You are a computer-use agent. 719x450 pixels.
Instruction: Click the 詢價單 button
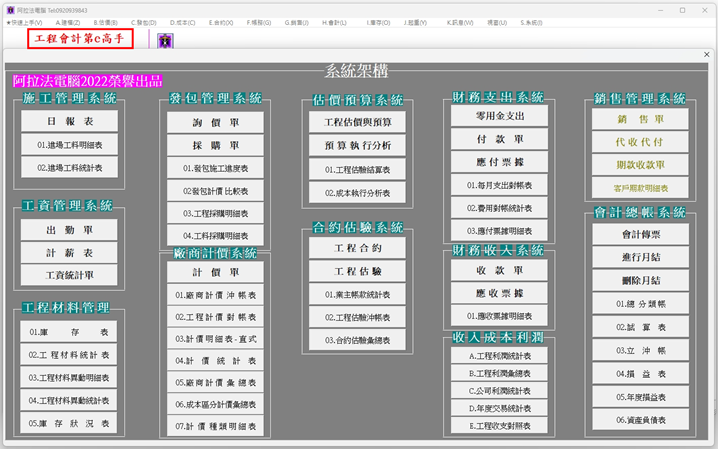[x=215, y=121]
